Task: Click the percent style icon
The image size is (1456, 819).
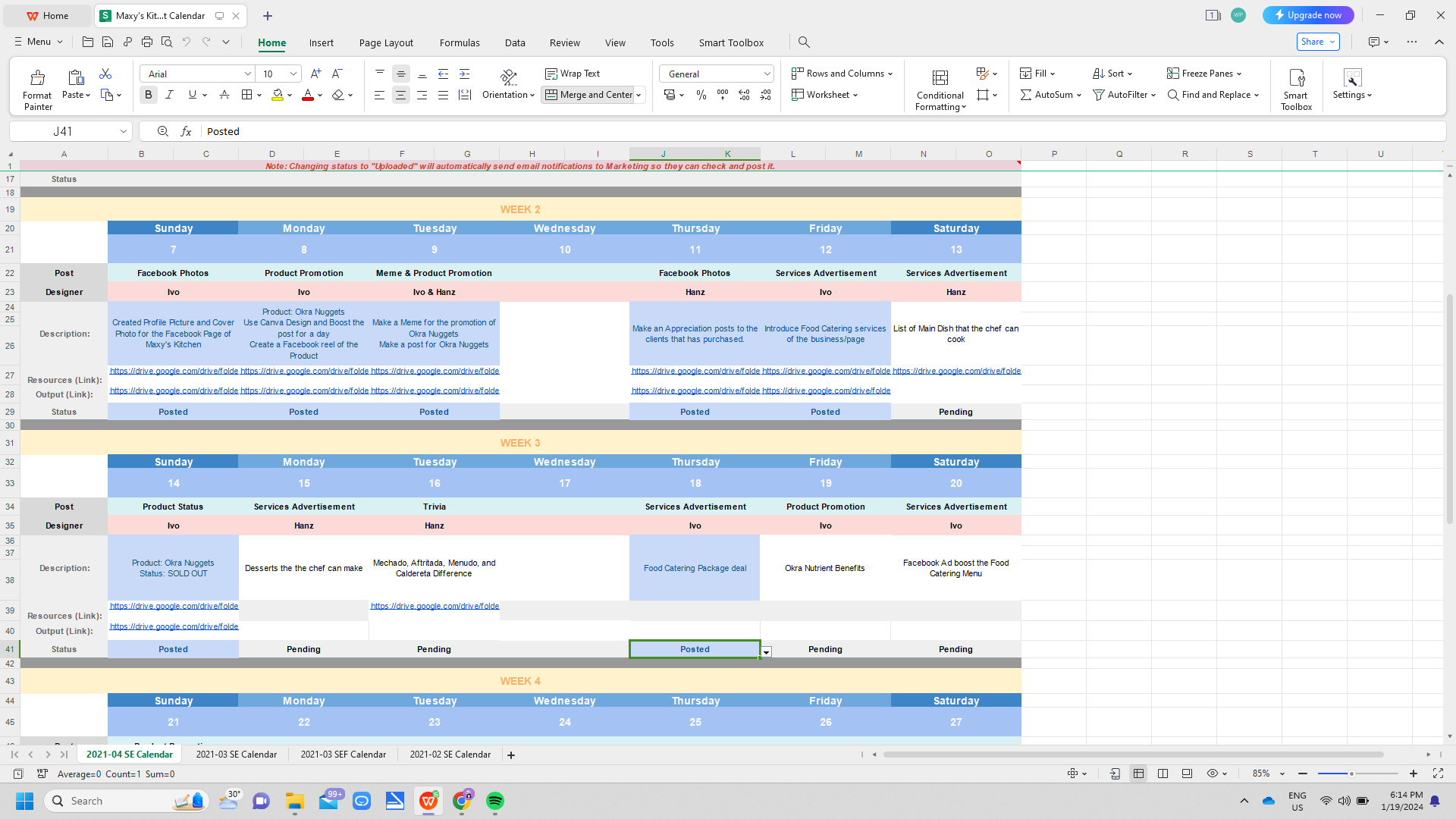Action: (x=701, y=95)
